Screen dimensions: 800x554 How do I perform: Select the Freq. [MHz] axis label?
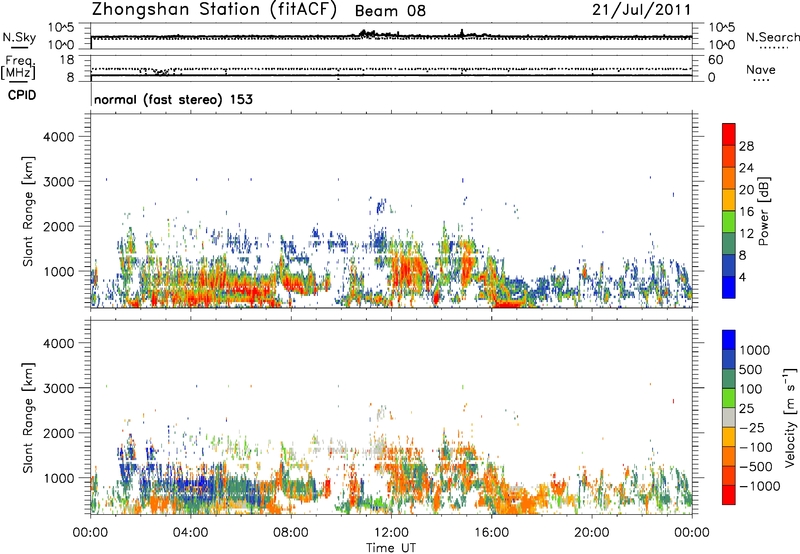pyautogui.click(x=19, y=68)
